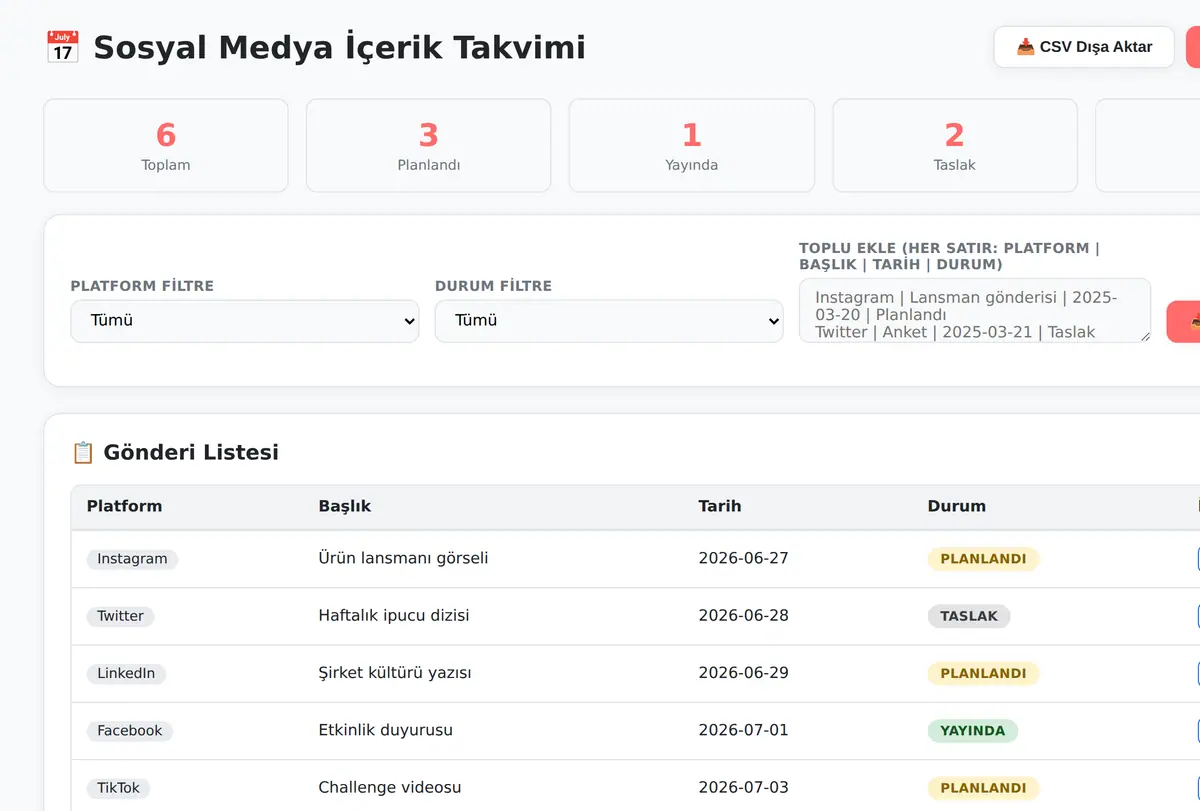Click the title Etkinlik duyurusu
The width and height of the screenshot is (1200, 811).
(386, 730)
